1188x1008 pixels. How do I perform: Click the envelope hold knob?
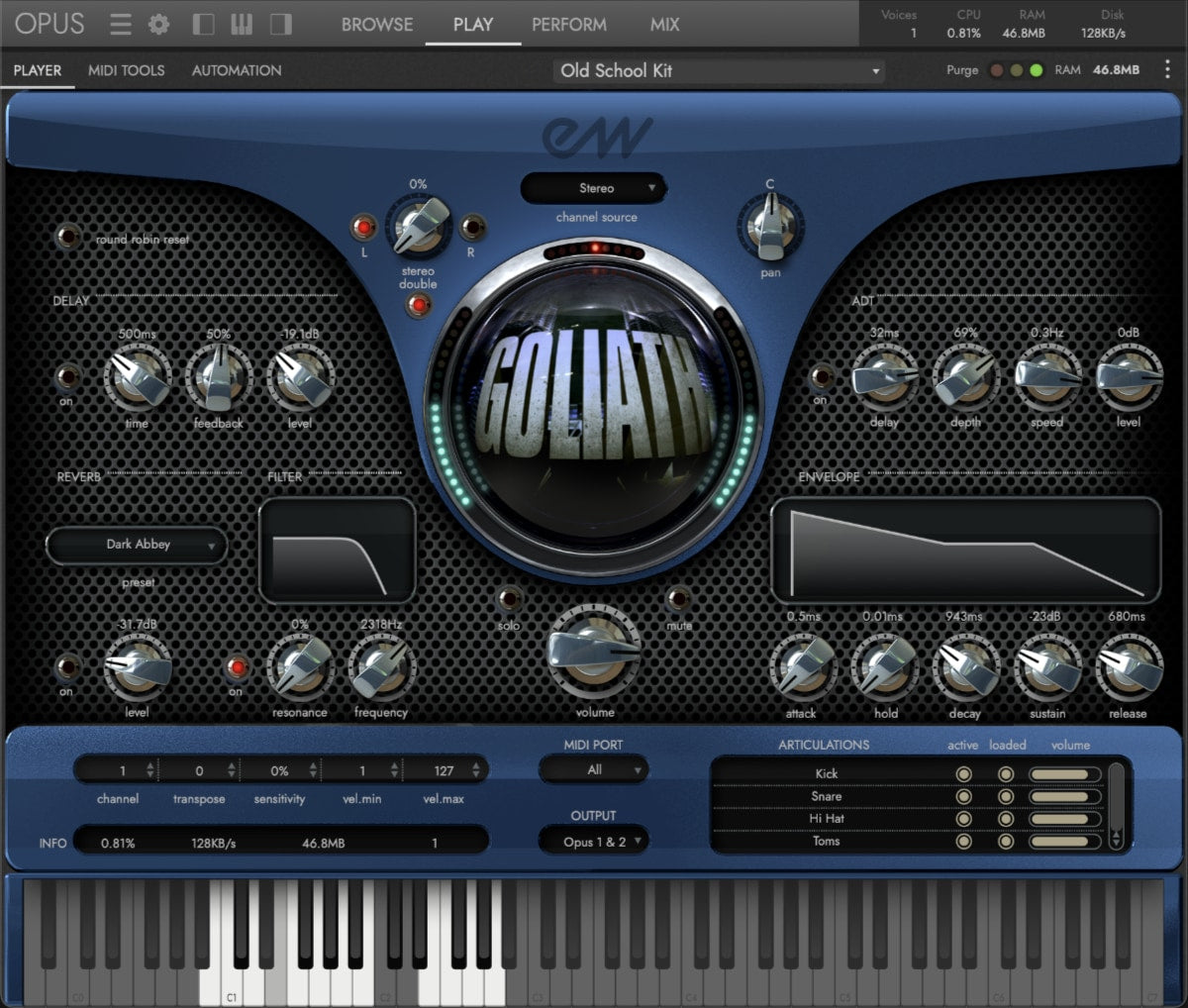point(885,666)
